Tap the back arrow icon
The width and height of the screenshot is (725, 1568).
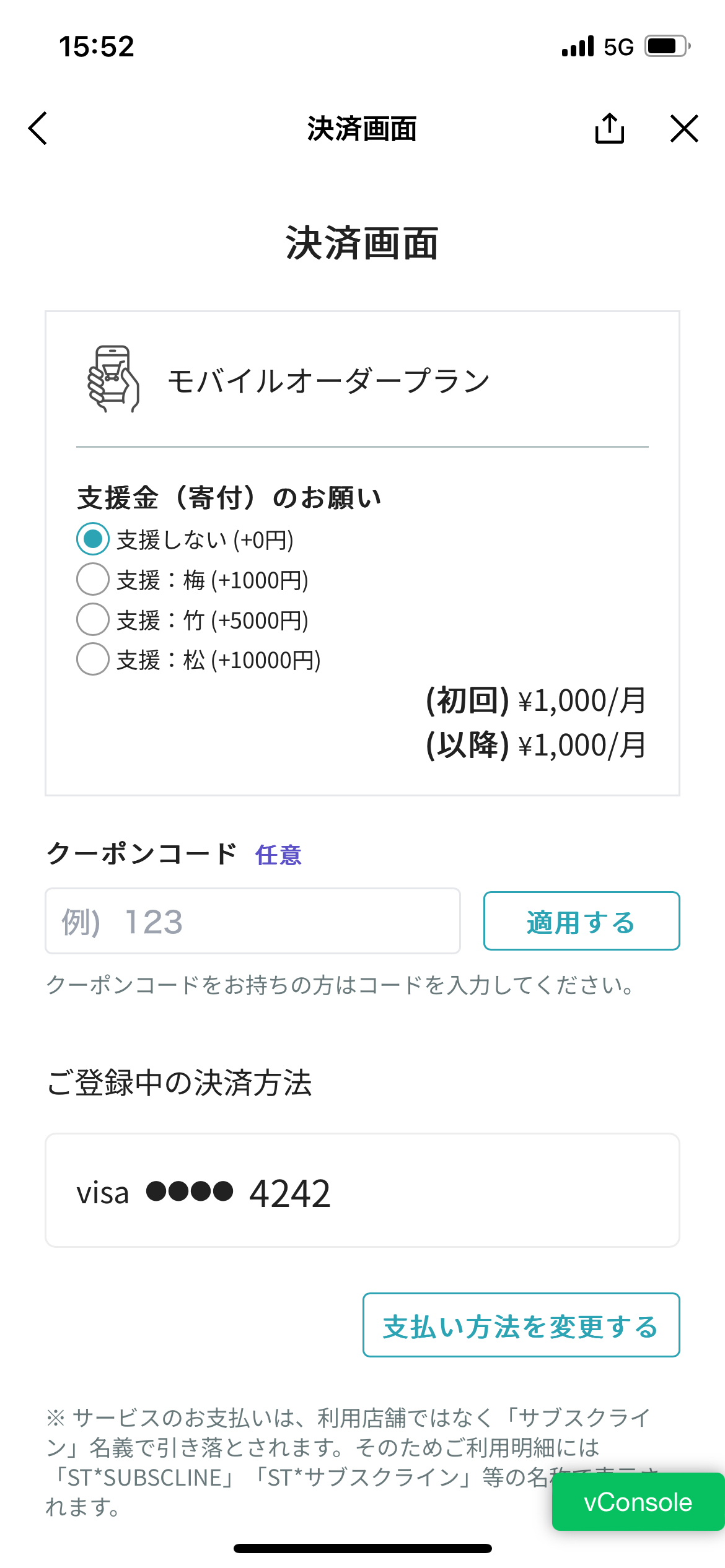coord(38,129)
